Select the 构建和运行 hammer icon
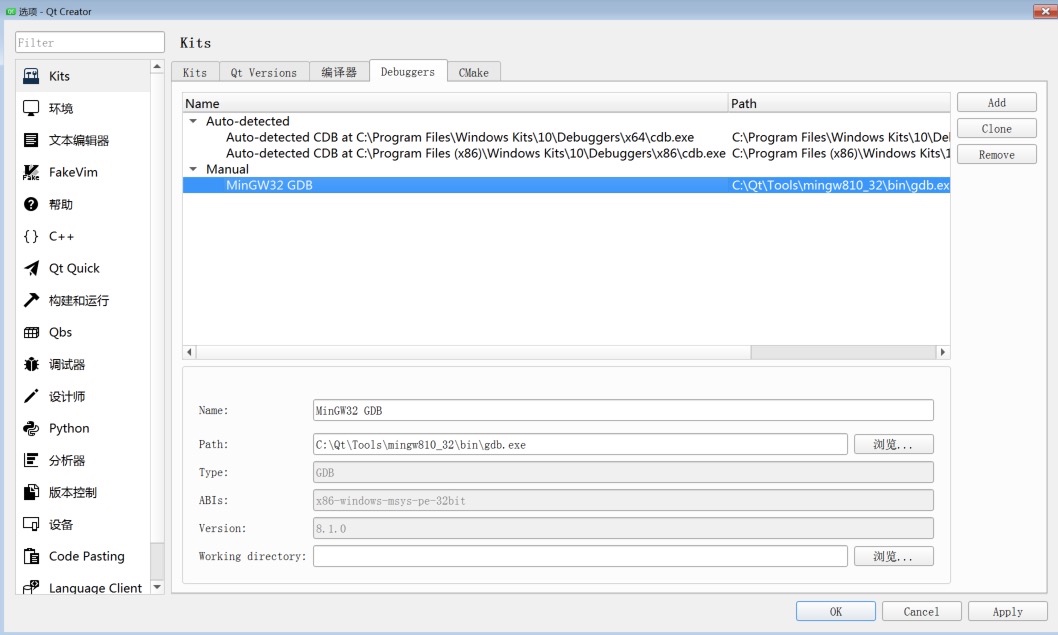 pyautogui.click(x=31, y=300)
